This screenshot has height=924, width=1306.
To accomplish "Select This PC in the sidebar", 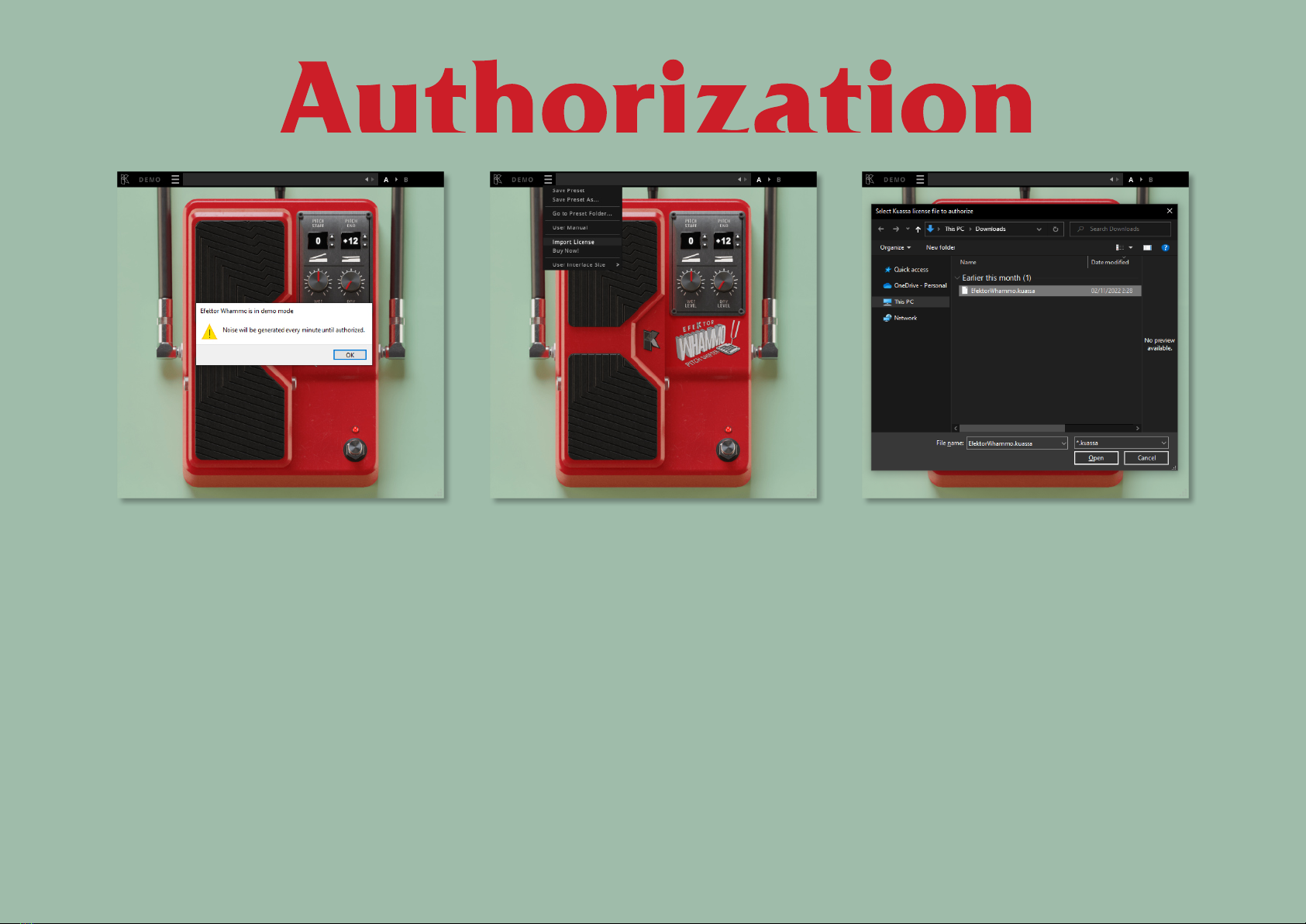I will point(911,302).
